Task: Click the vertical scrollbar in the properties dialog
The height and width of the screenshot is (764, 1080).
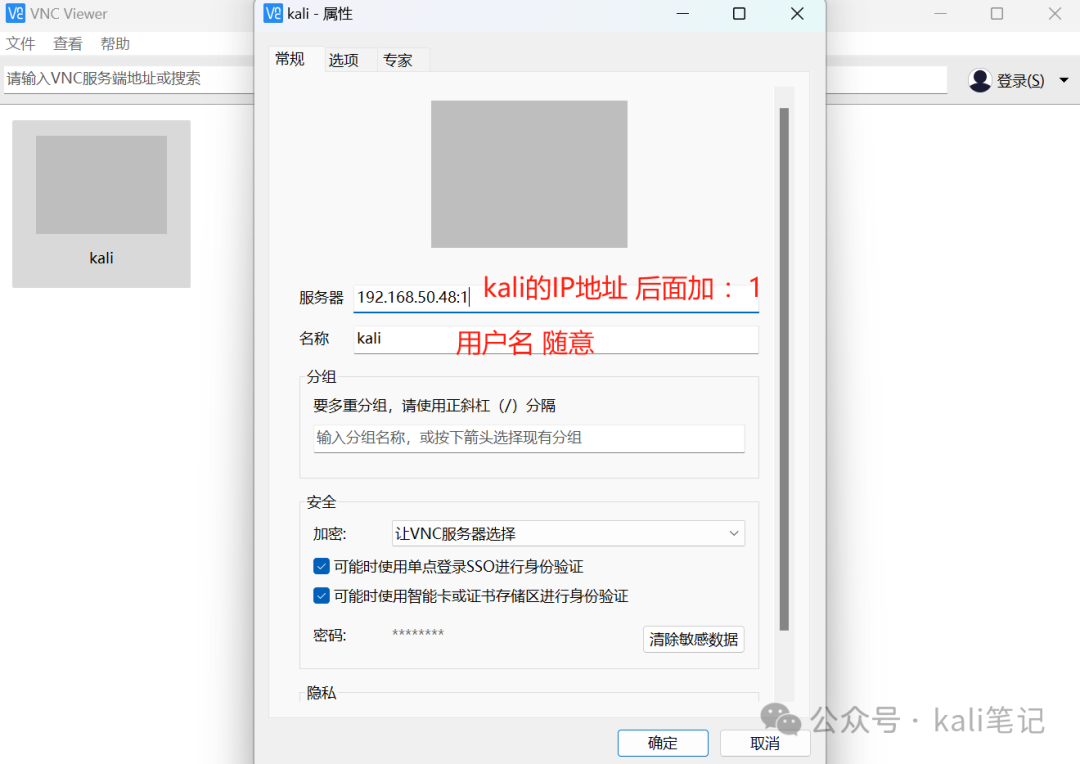Action: tap(784, 369)
